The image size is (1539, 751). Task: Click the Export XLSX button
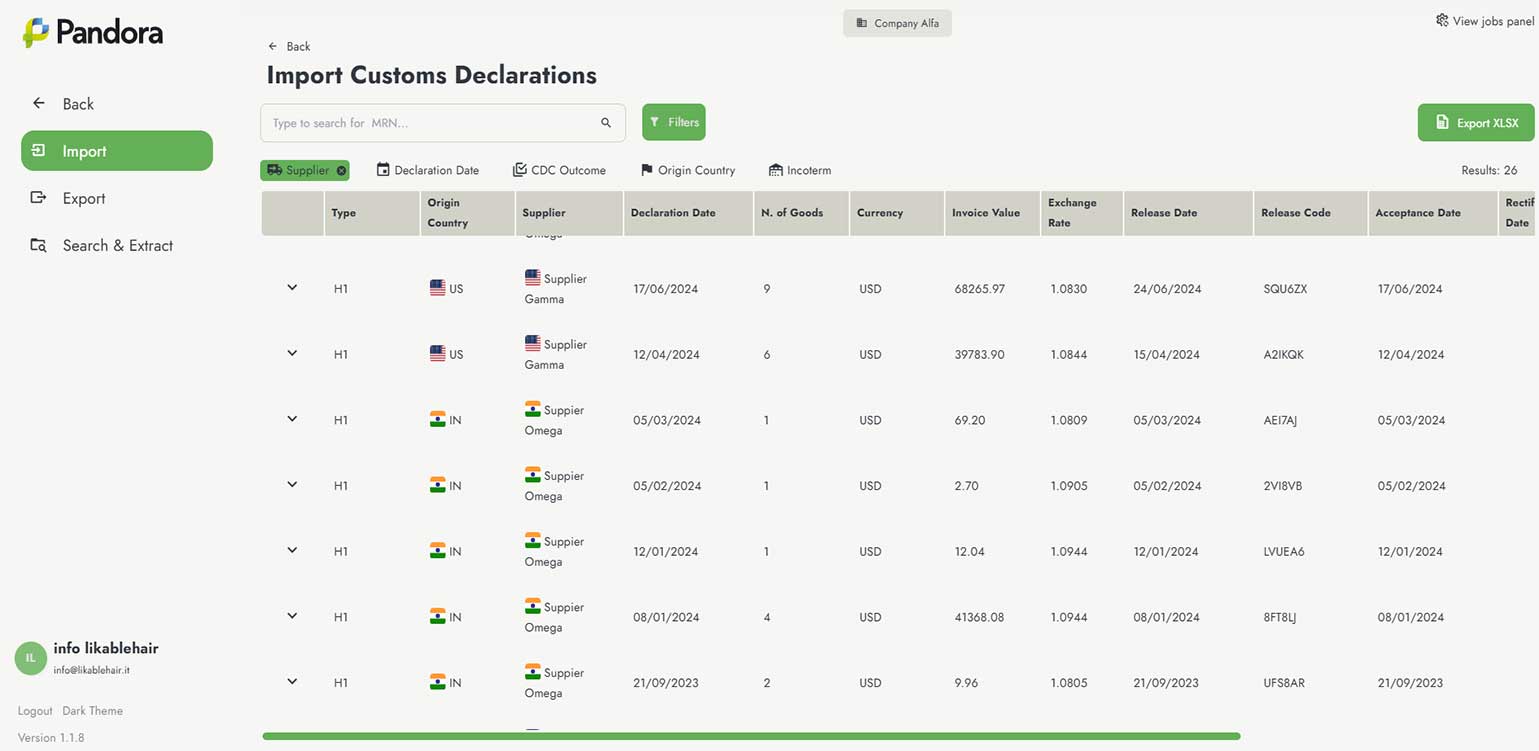point(1475,123)
